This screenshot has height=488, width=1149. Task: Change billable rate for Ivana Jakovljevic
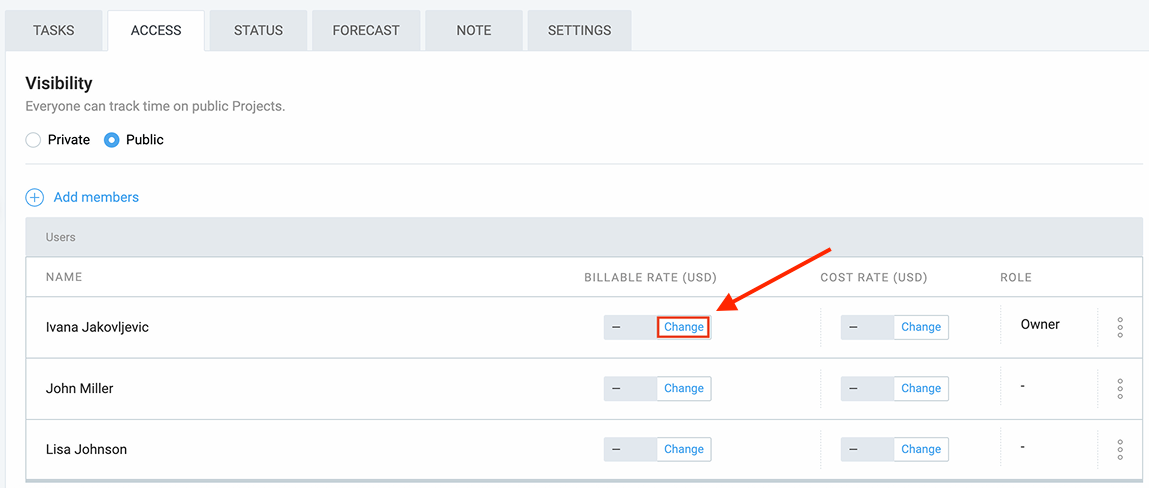(x=684, y=327)
